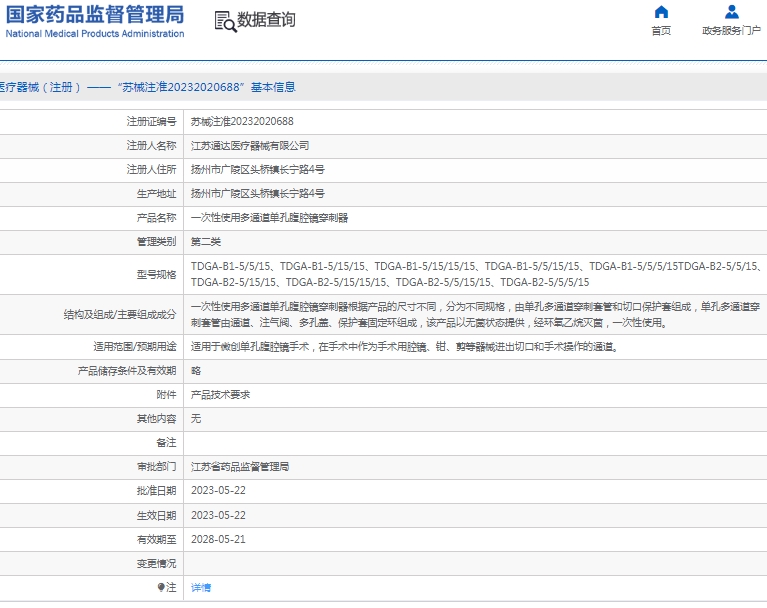767x608 pixels.
Task: Click the 注册人住所 address value
Action: click(x=258, y=170)
